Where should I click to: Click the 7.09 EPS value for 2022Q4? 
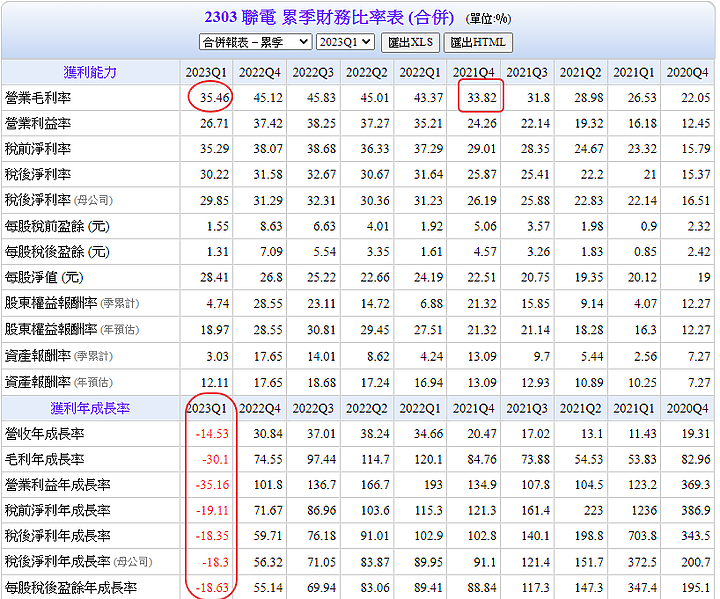(x=271, y=252)
